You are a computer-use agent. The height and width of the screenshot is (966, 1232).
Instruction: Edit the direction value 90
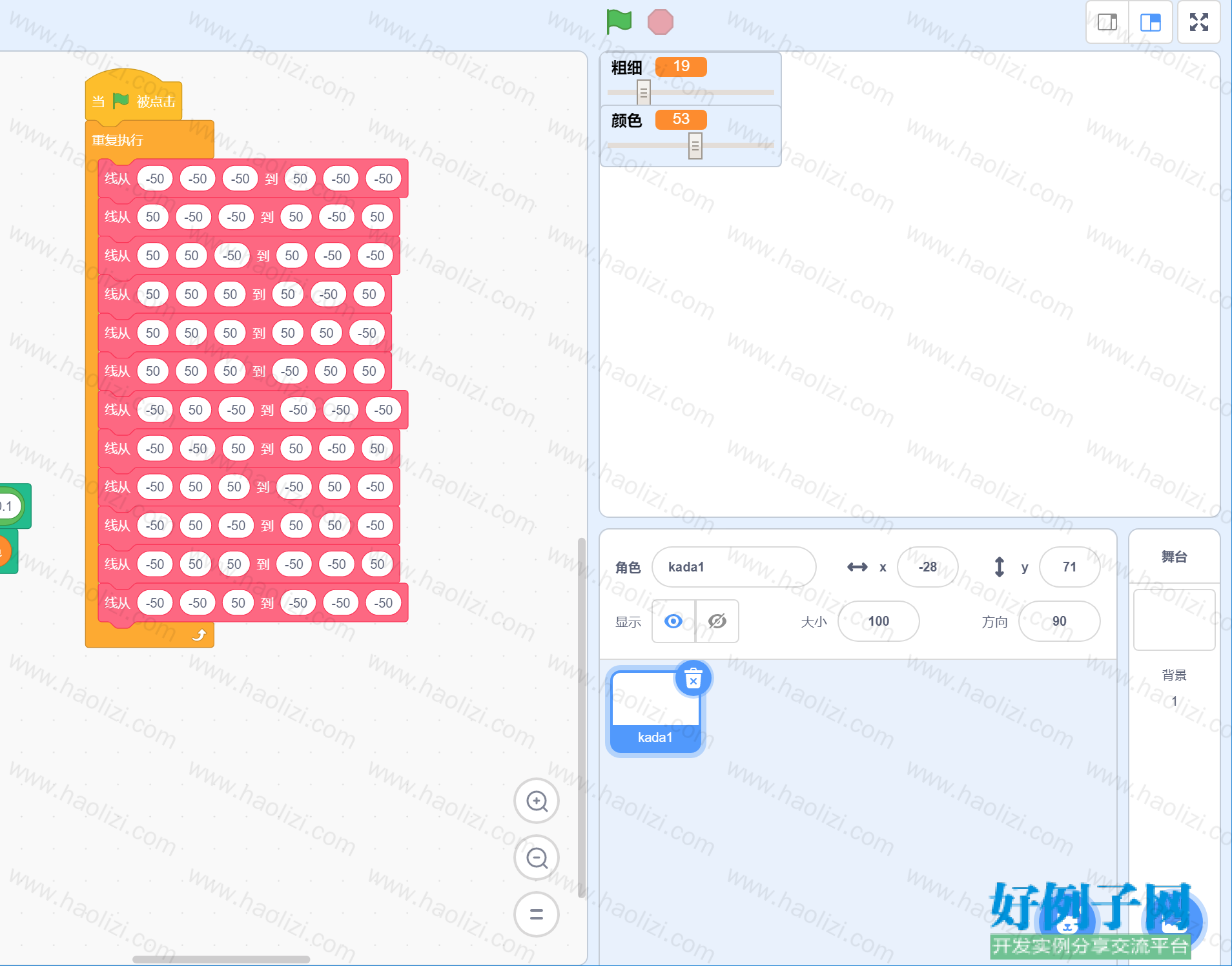pyautogui.click(x=1059, y=621)
